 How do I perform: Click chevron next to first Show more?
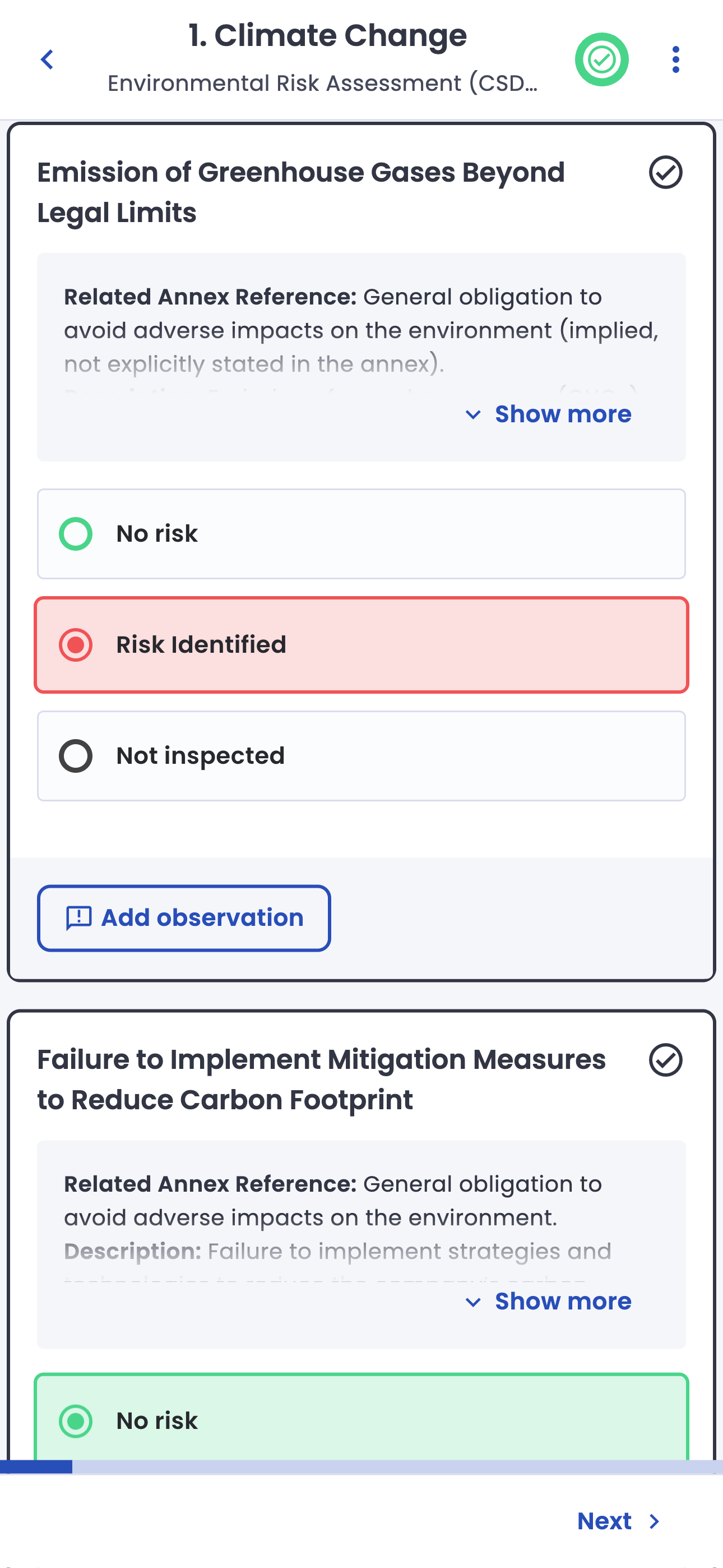coord(473,414)
